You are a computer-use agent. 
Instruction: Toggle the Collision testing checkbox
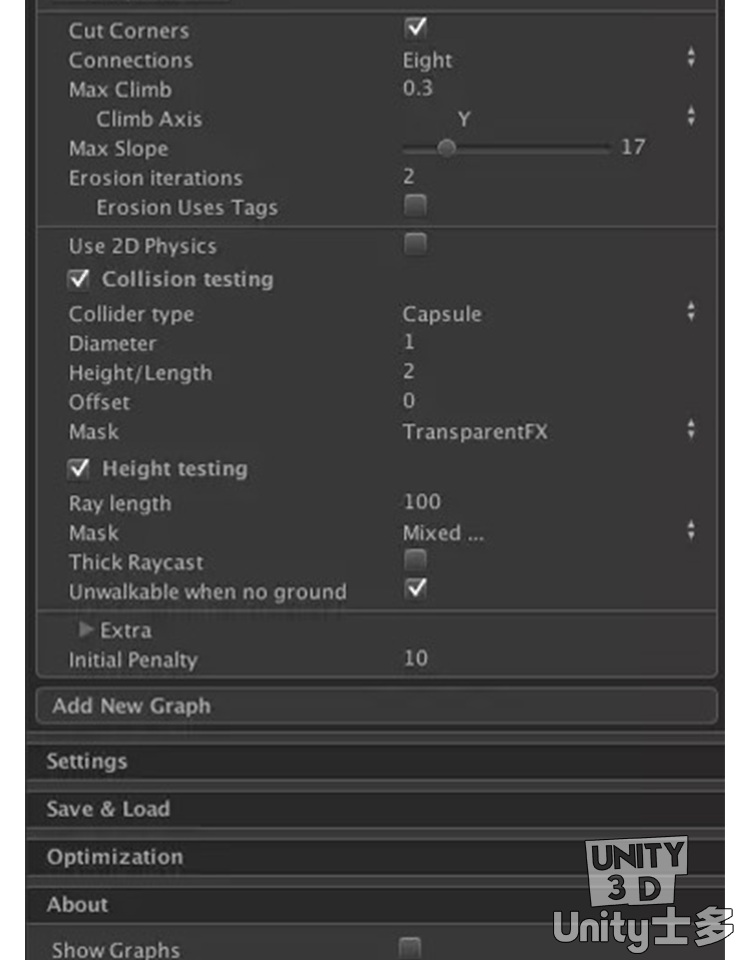coord(78,279)
